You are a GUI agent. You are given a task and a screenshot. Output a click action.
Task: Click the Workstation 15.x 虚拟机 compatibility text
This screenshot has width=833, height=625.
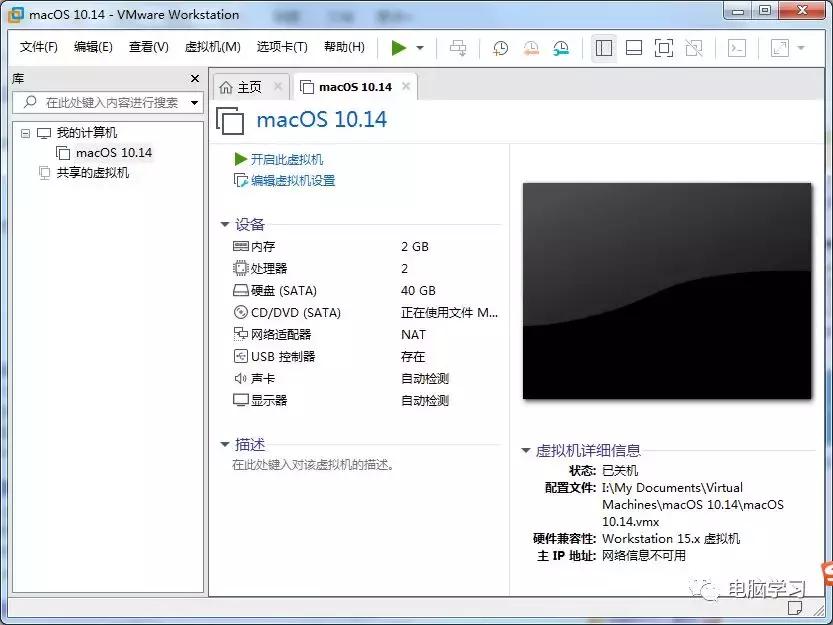pyautogui.click(x=671, y=539)
